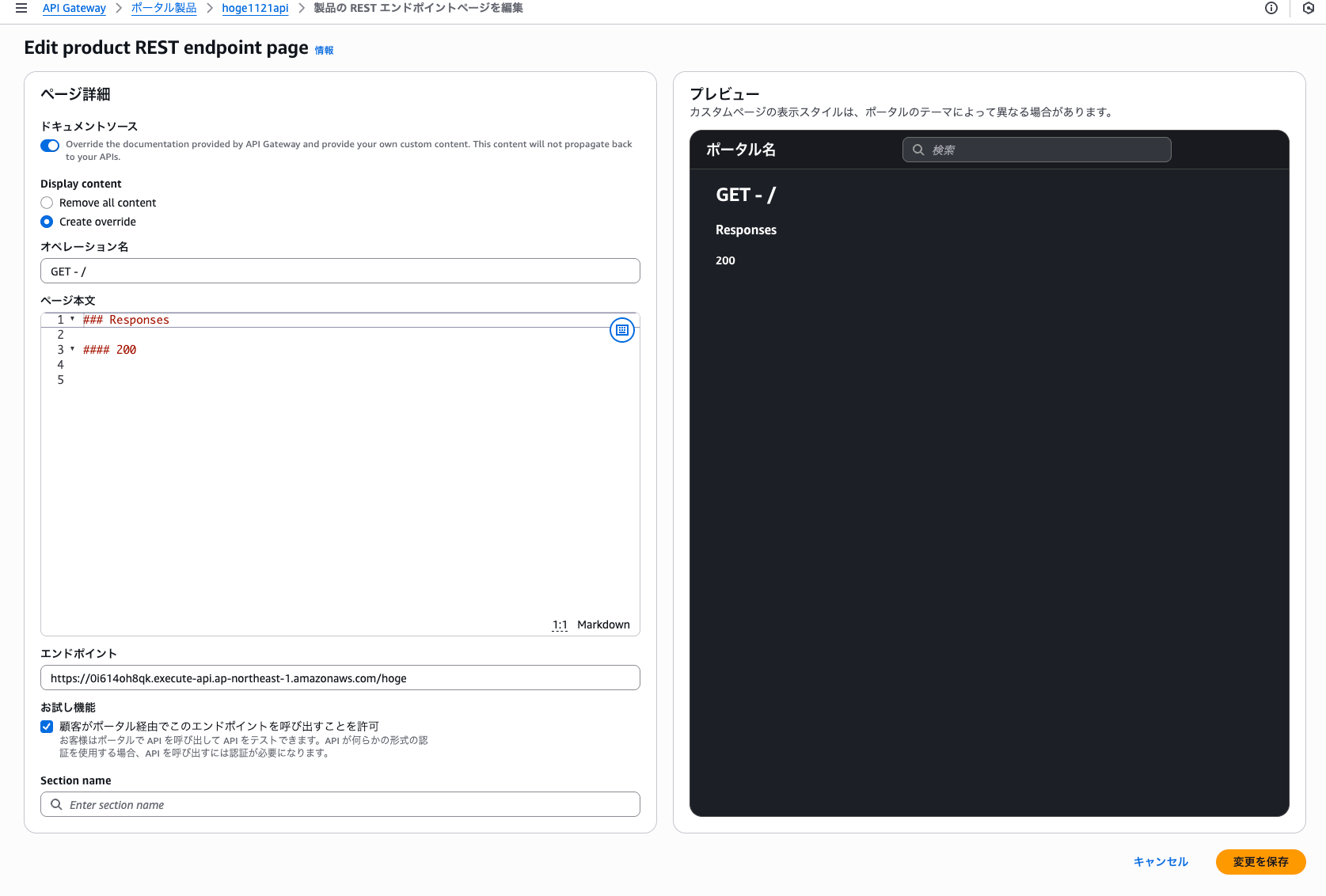Click the magnifier icon in Section name

click(x=56, y=804)
